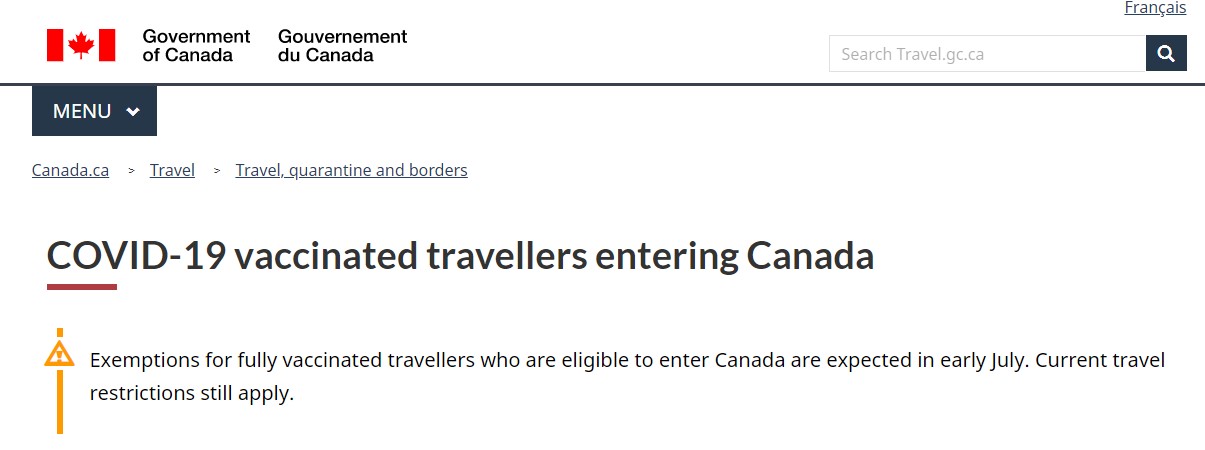Click the separator arrow after Travel breadcrumb
The width and height of the screenshot is (1205, 450).
[x=217, y=171]
